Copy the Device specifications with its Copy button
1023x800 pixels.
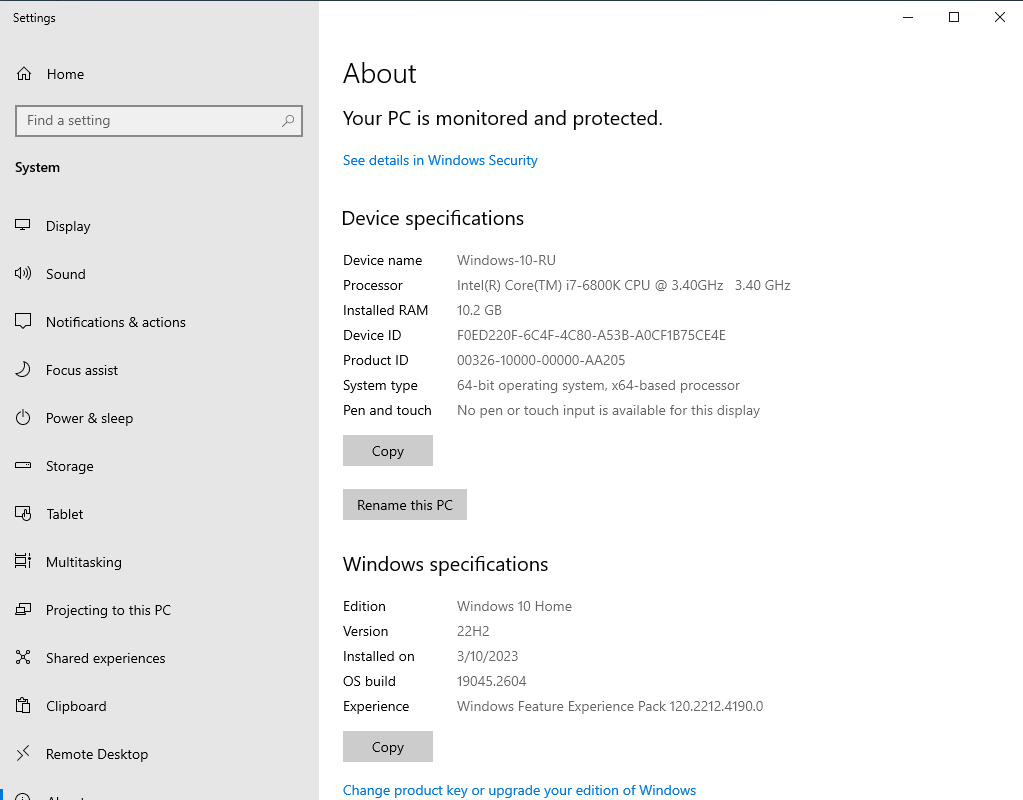(388, 451)
